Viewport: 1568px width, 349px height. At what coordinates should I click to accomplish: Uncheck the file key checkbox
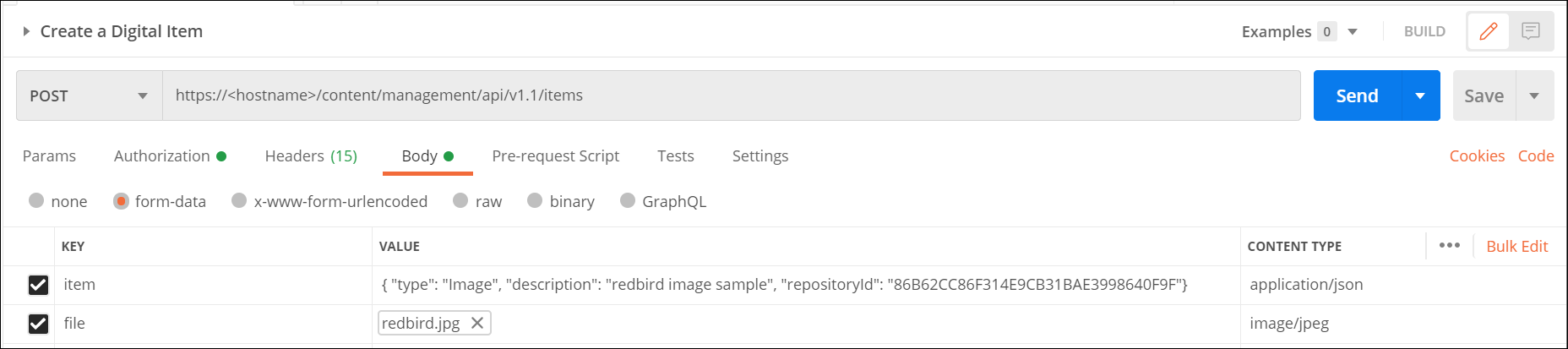[38, 324]
